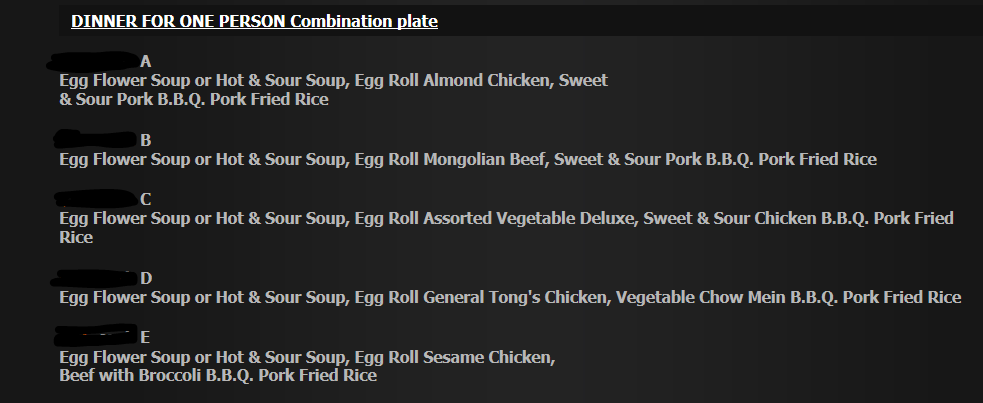Click the blacked-out price beside plate A
This screenshot has width=983, height=403.
[95, 60]
